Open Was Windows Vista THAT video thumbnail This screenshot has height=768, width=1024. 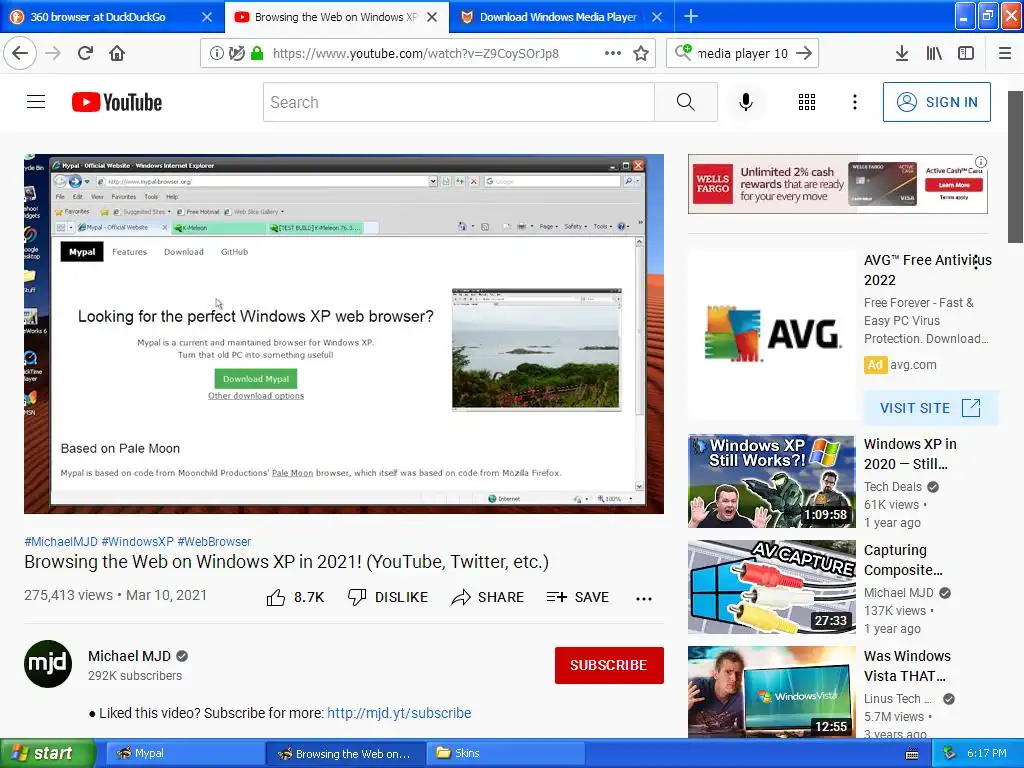click(771, 692)
